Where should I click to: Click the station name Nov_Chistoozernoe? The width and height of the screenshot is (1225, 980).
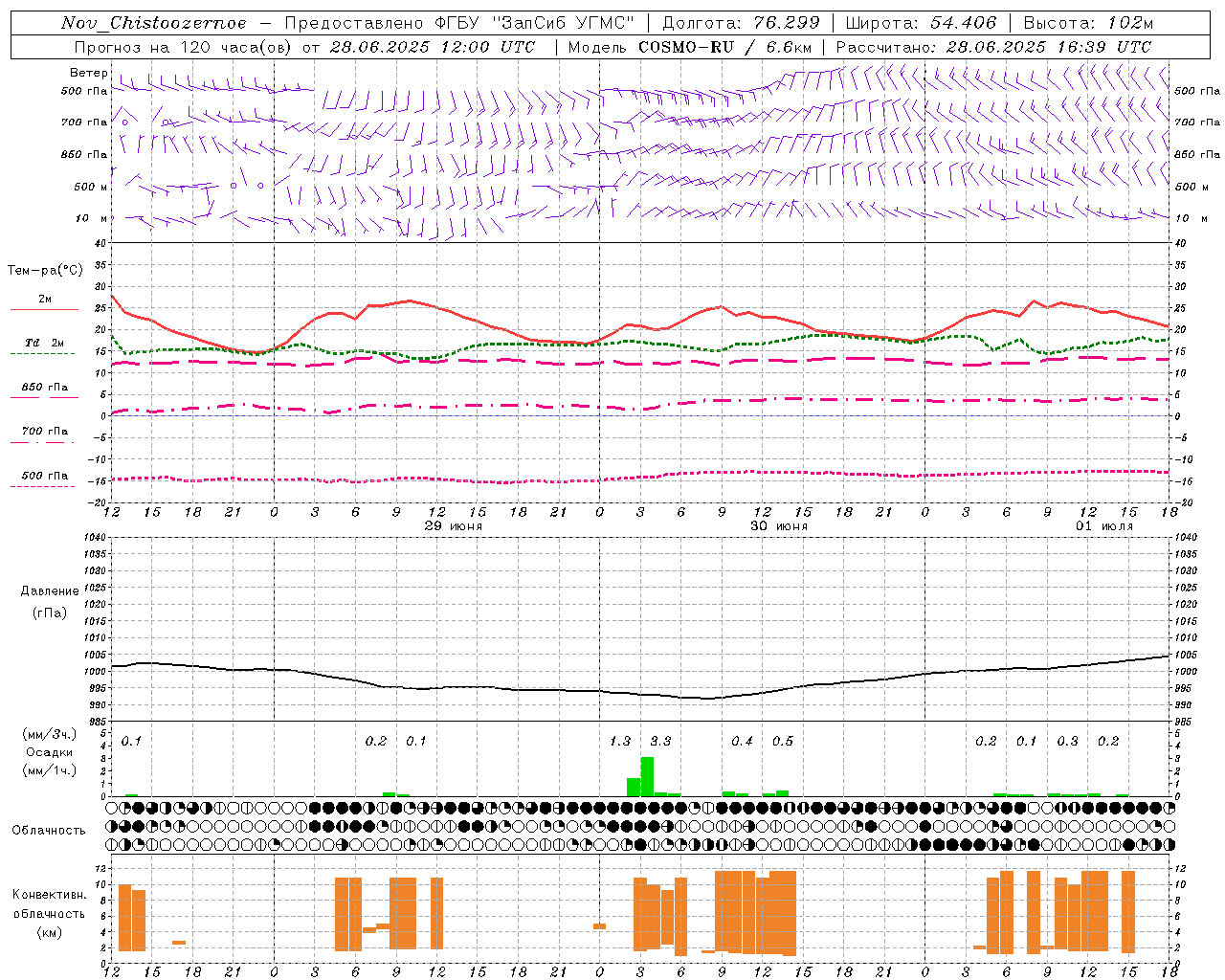154,23
